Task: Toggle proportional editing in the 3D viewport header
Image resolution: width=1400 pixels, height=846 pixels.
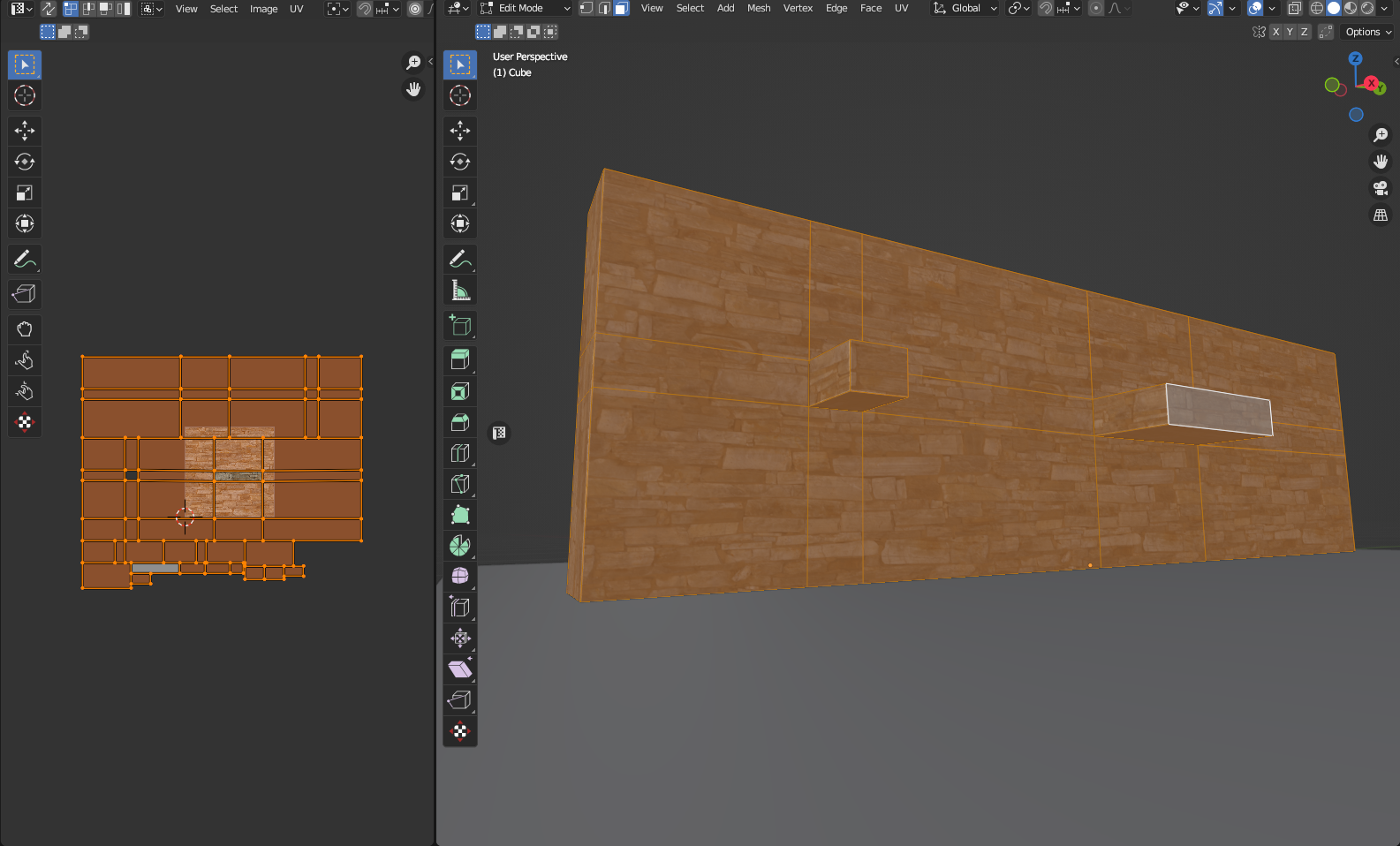Action: [x=1096, y=8]
